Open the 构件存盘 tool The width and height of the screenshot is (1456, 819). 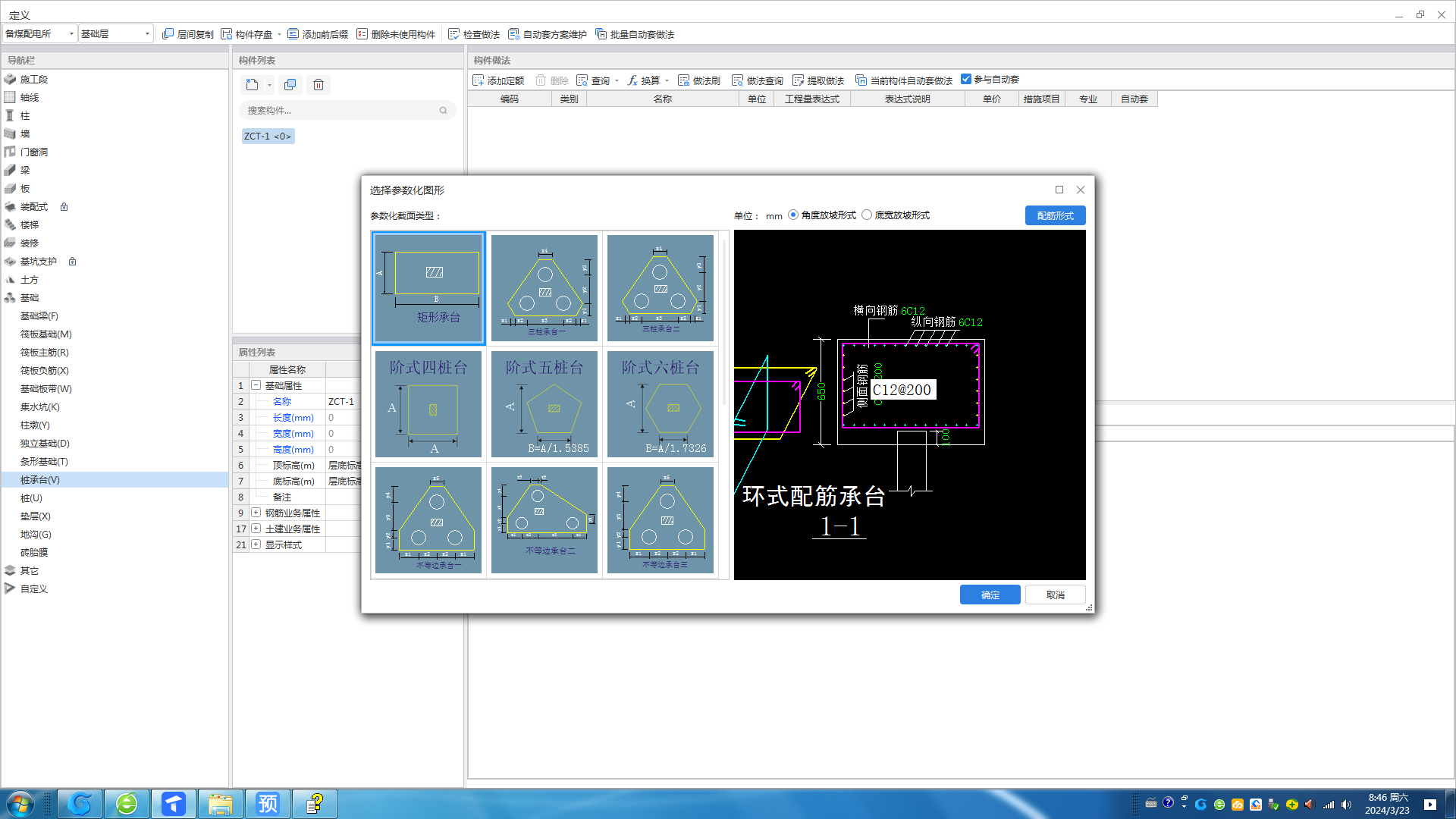(246, 34)
